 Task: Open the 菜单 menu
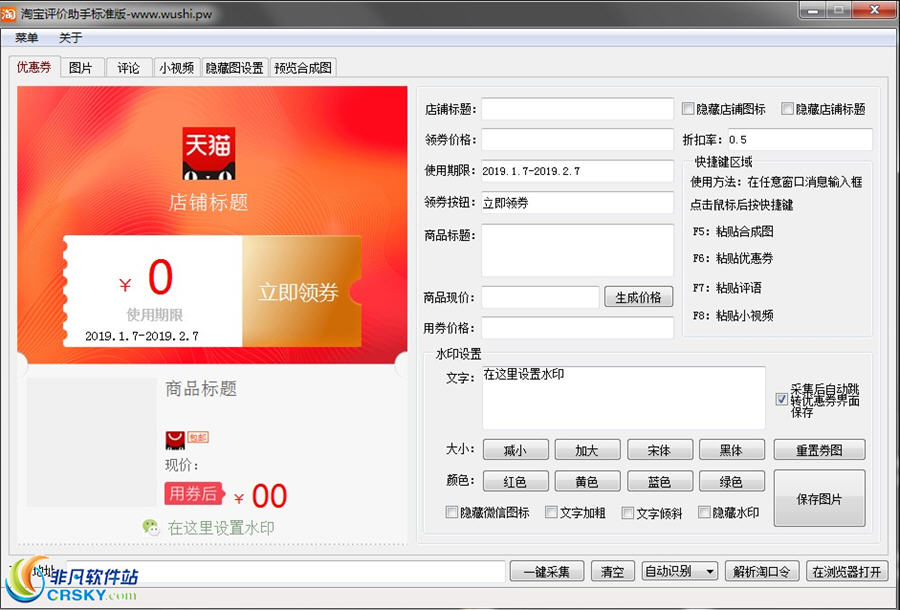(26, 38)
